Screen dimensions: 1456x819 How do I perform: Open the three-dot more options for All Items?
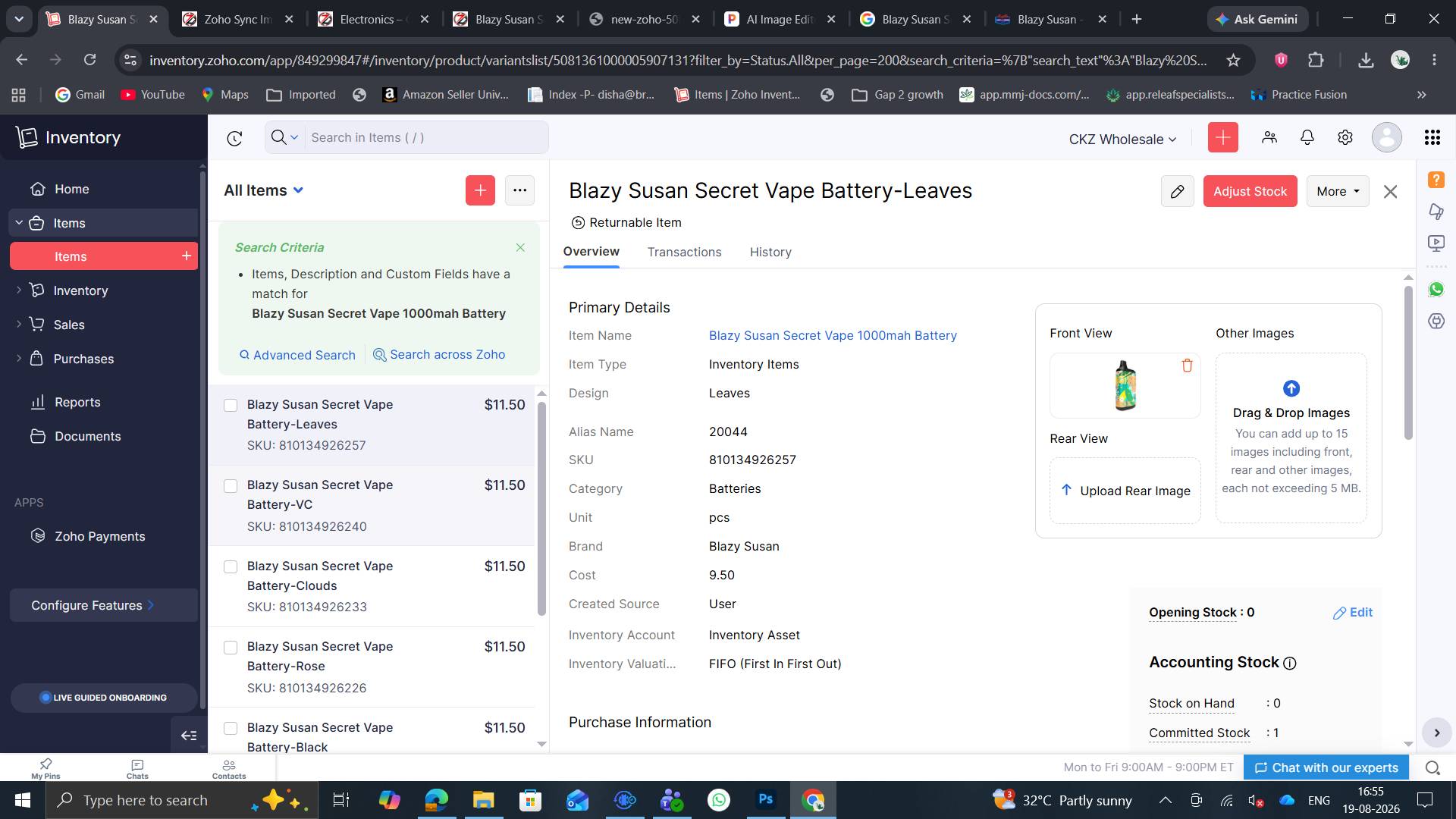[x=519, y=190]
